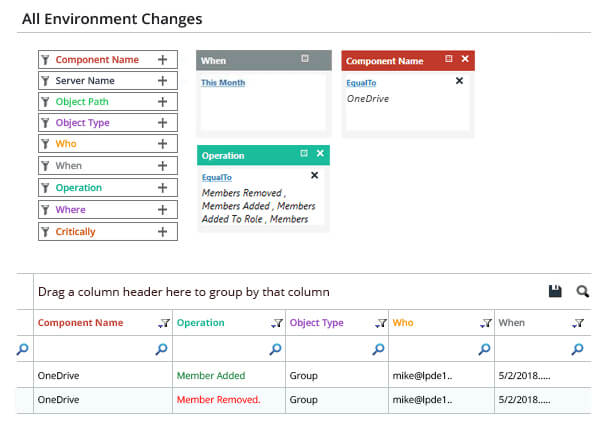
Task: Add a Critically filter via plus icon
Action: pos(162,232)
